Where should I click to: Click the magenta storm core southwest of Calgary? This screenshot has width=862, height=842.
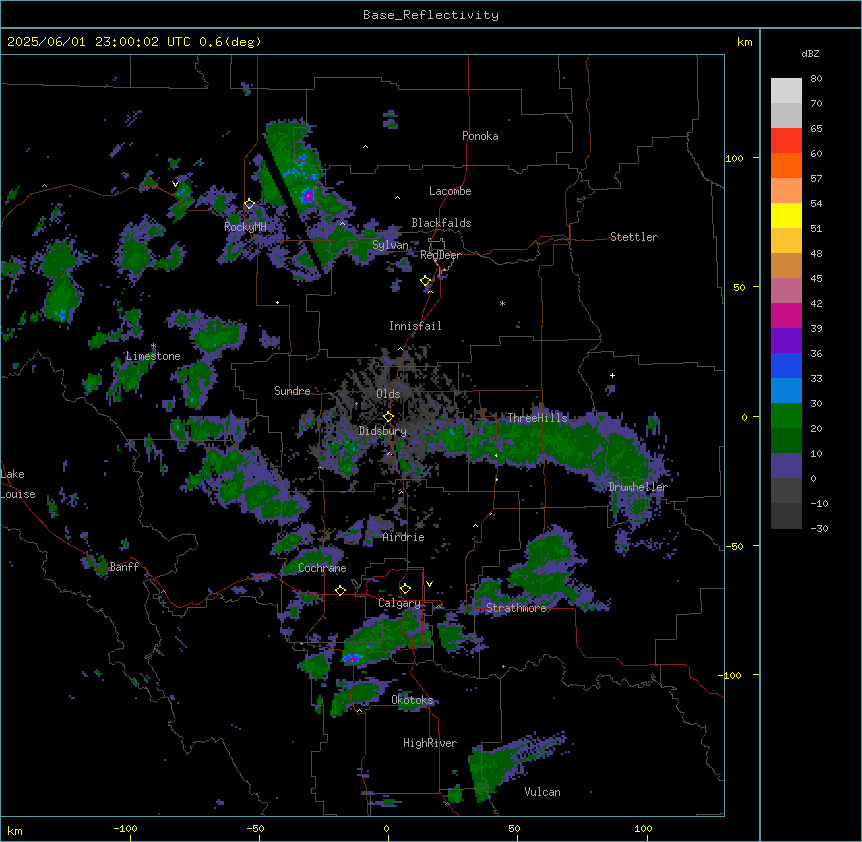pyautogui.click(x=351, y=658)
